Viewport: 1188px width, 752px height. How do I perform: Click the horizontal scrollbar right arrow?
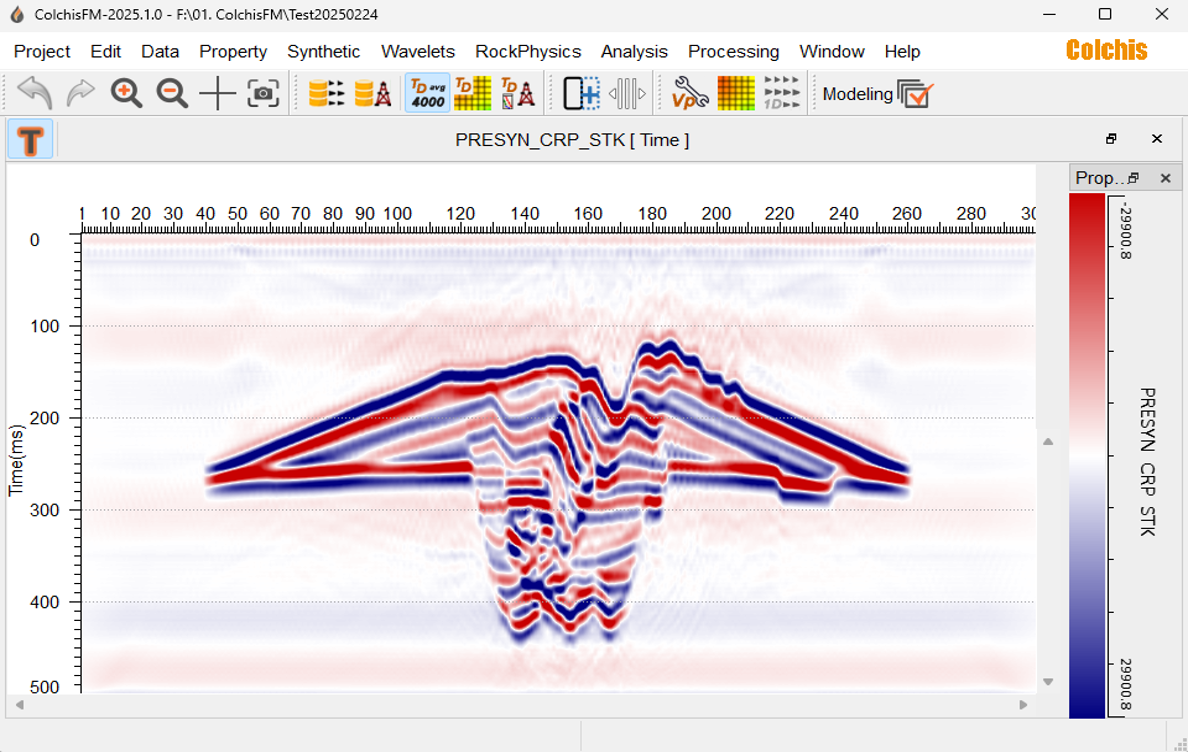[x=1023, y=704]
